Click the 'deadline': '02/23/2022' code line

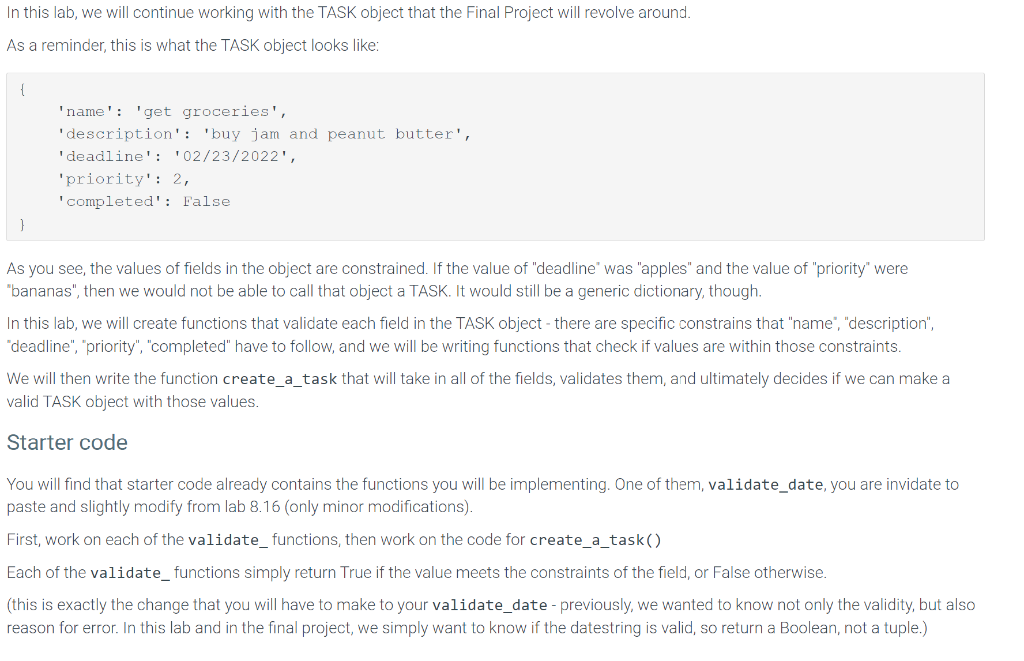tap(177, 157)
